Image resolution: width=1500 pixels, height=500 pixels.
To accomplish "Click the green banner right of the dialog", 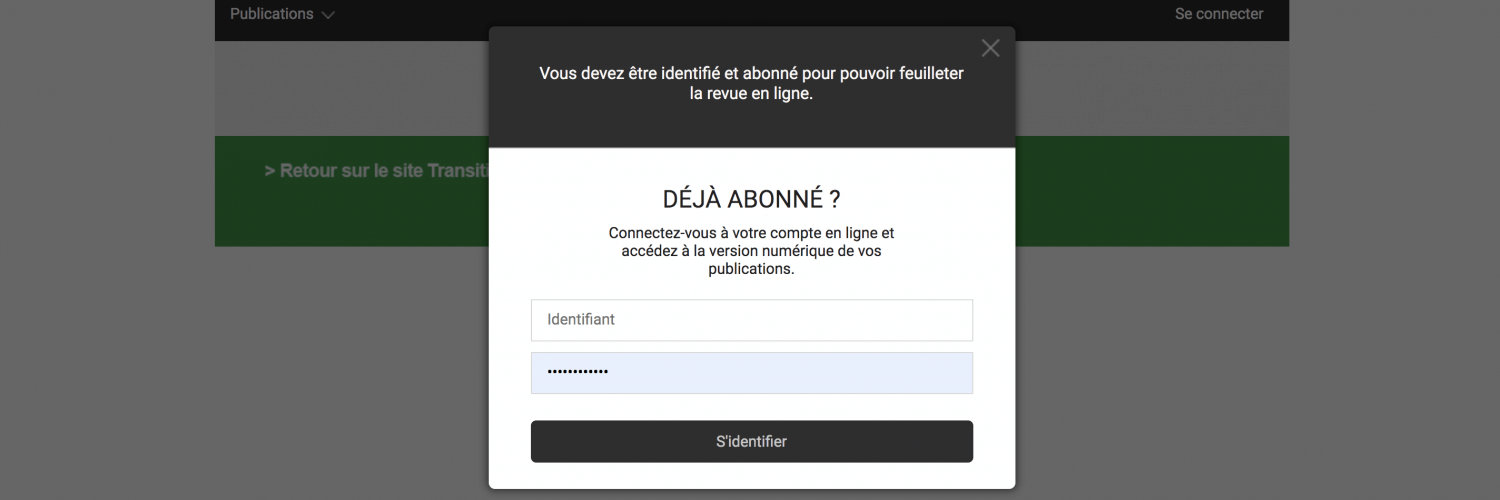I will [1150, 190].
